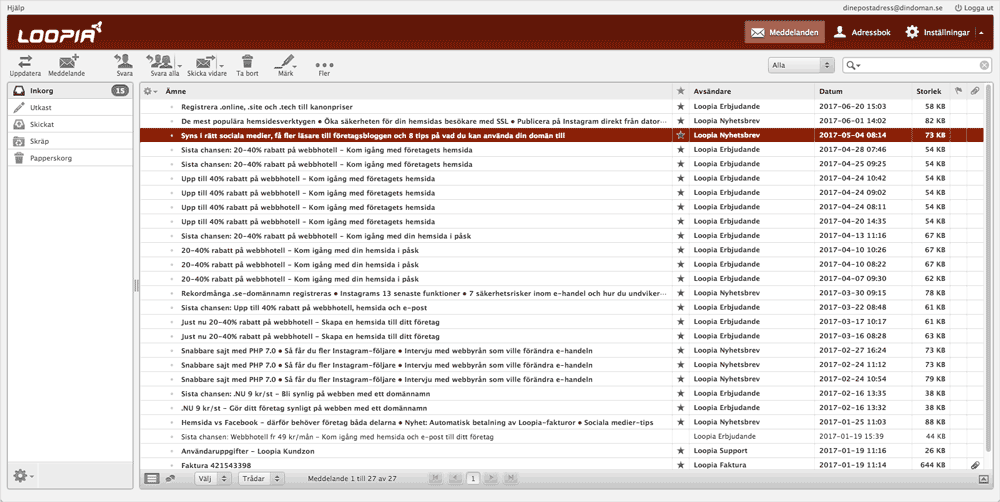Image resolution: width=1000 pixels, height=502 pixels.
Task: Toggle star on Faktura 421543398 row
Action: [680, 465]
